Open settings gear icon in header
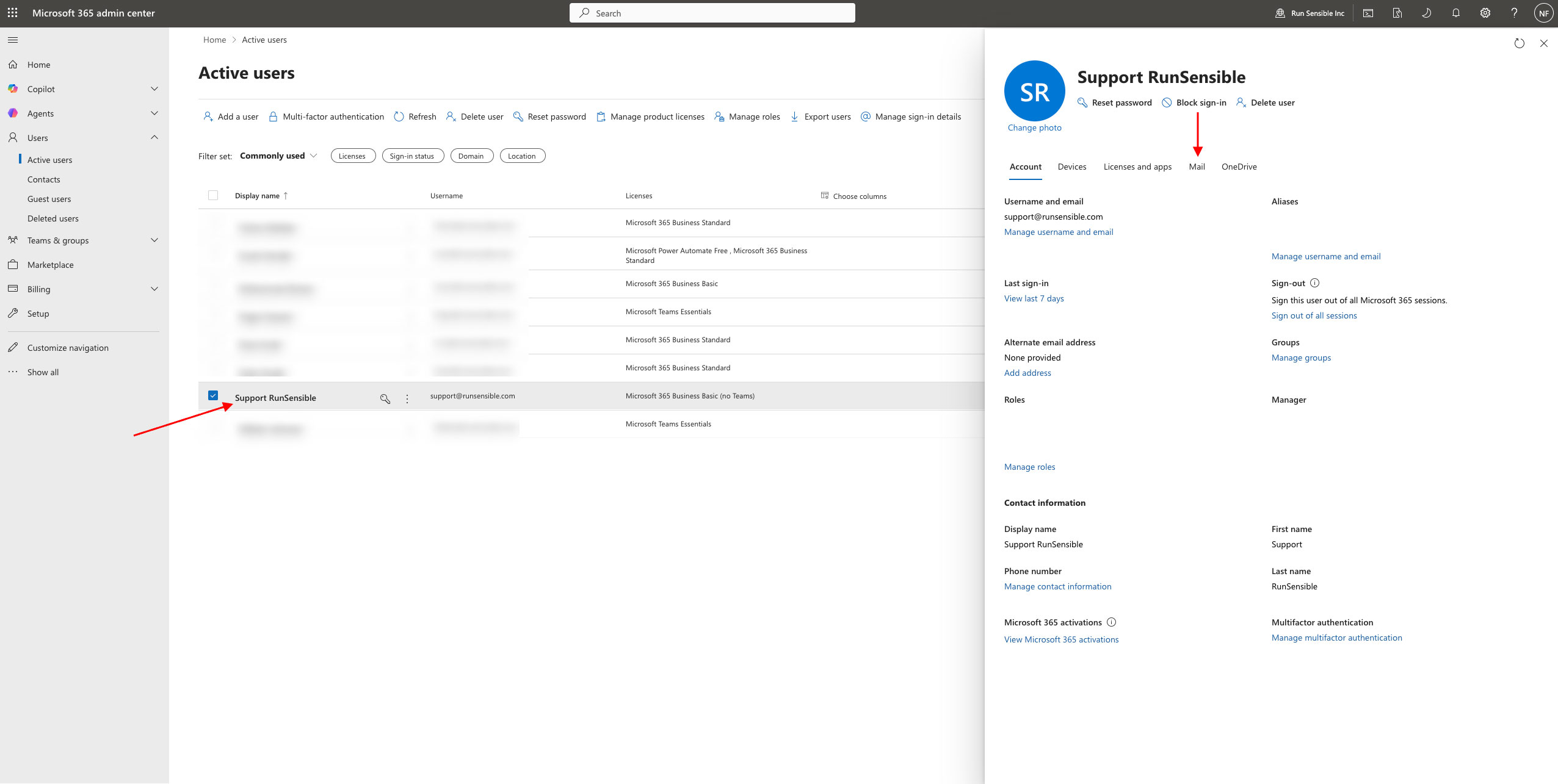The height and width of the screenshot is (784, 1558). point(1485,13)
